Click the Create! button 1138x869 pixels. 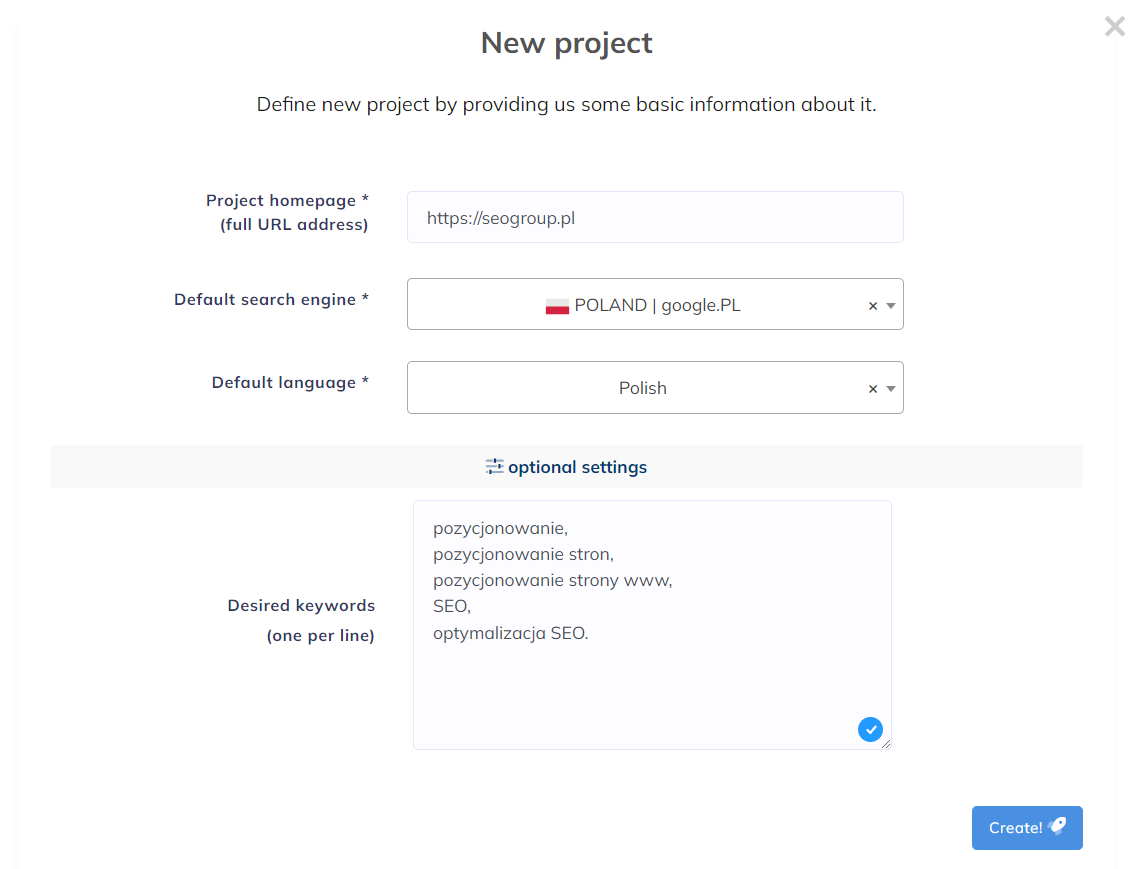1027,828
